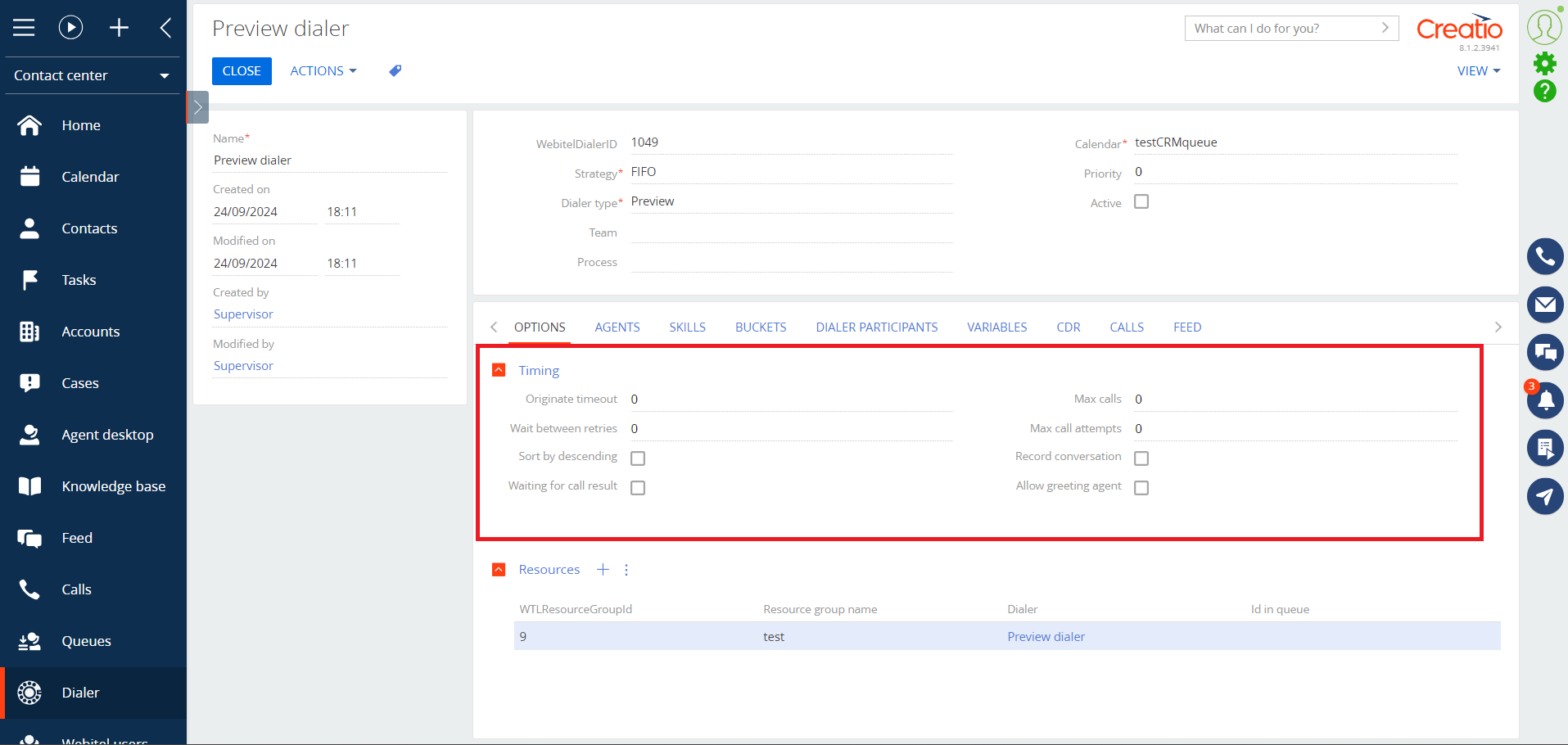This screenshot has width=1568, height=745.
Task: Open Preview dialer link in Resources row
Action: coord(1046,637)
